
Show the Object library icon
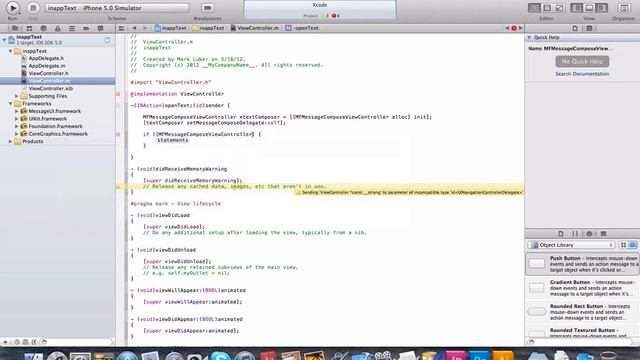tap(589, 233)
